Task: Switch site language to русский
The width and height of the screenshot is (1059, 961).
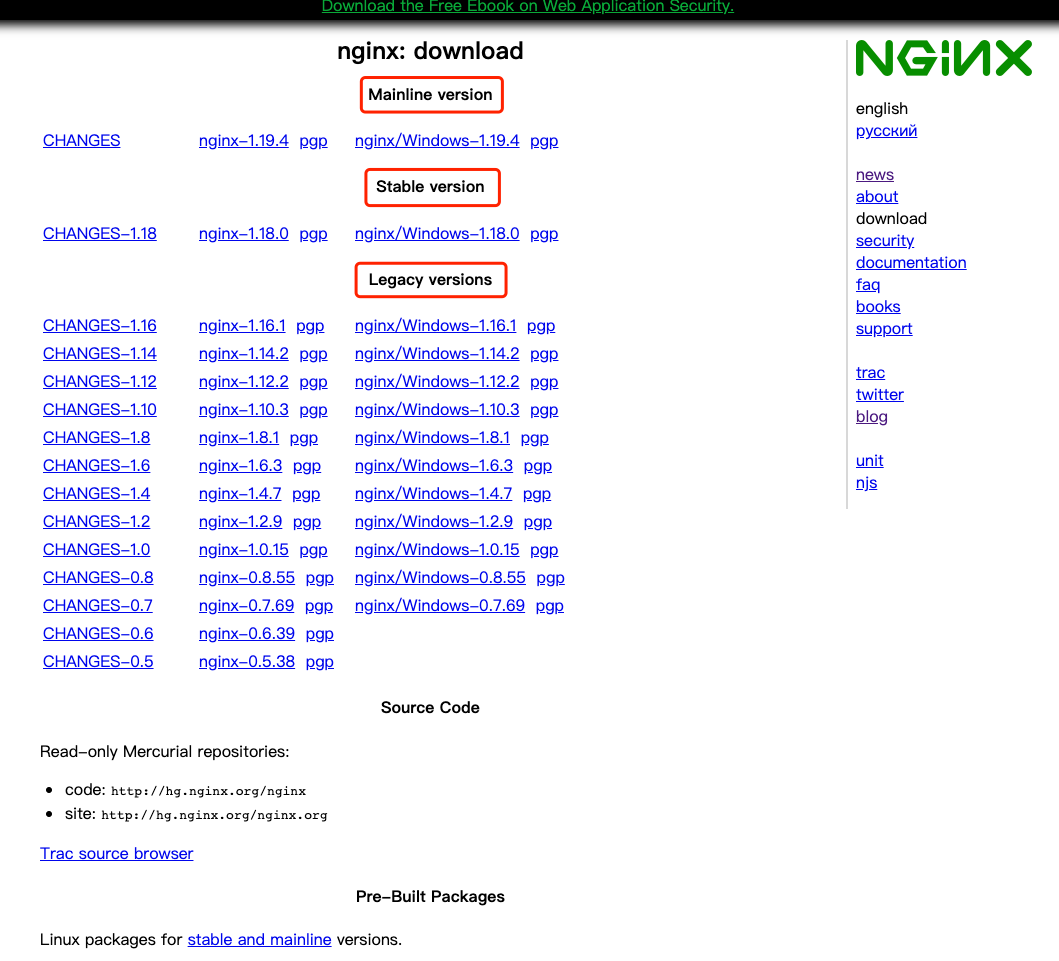Action: pyautogui.click(x=886, y=131)
